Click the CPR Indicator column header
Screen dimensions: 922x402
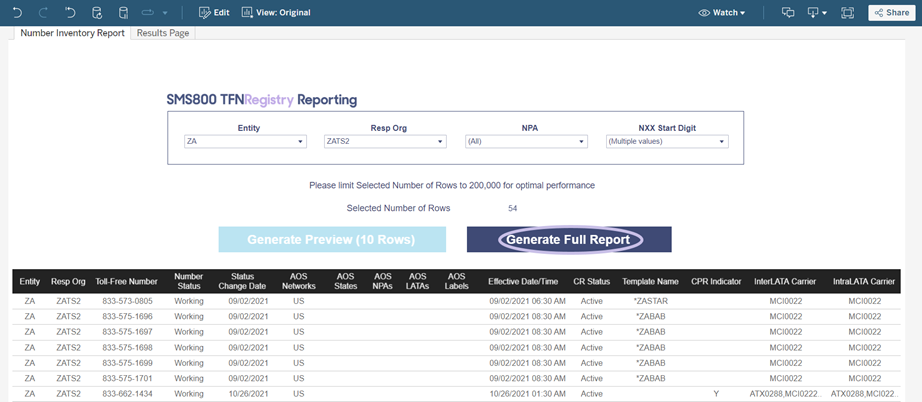coord(716,282)
